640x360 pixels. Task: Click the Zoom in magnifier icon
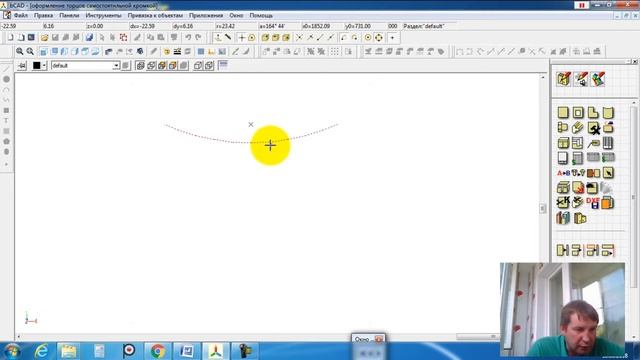pyautogui.click(x=19, y=51)
